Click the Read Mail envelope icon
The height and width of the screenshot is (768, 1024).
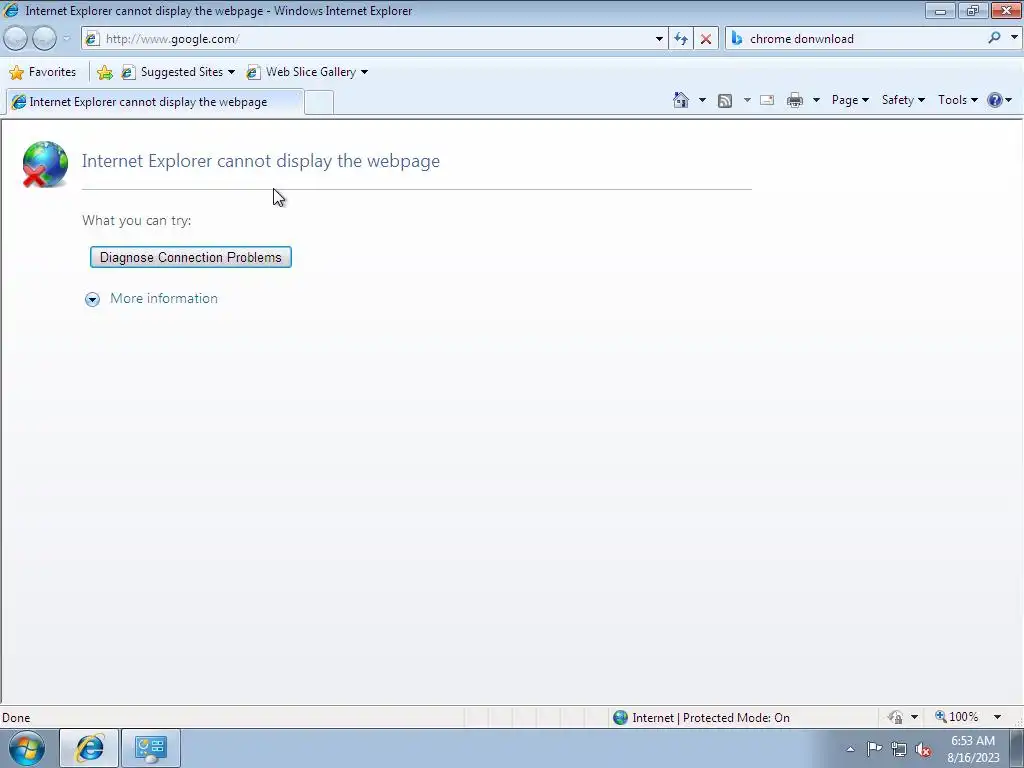click(767, 100)
